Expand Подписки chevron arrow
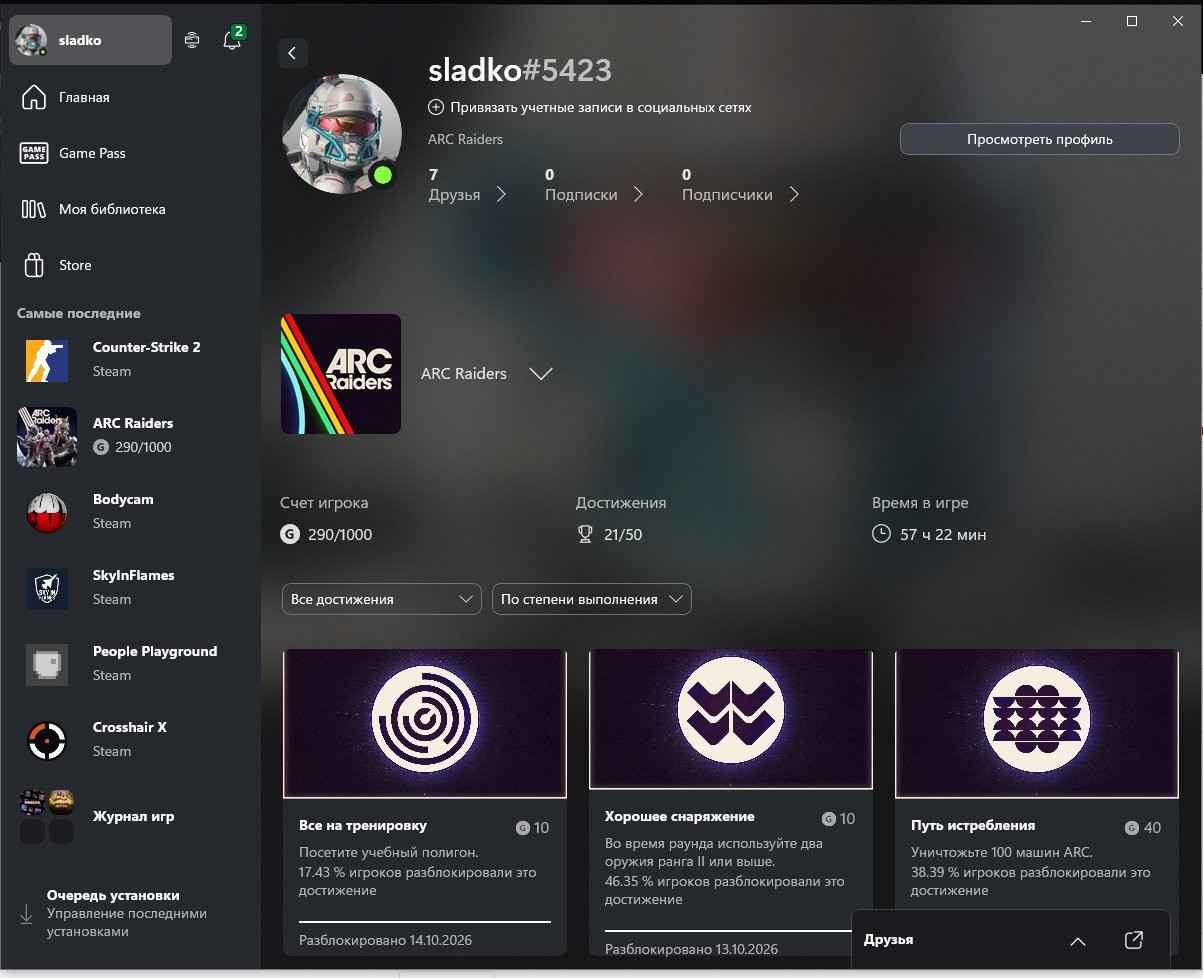 (638, 194)
